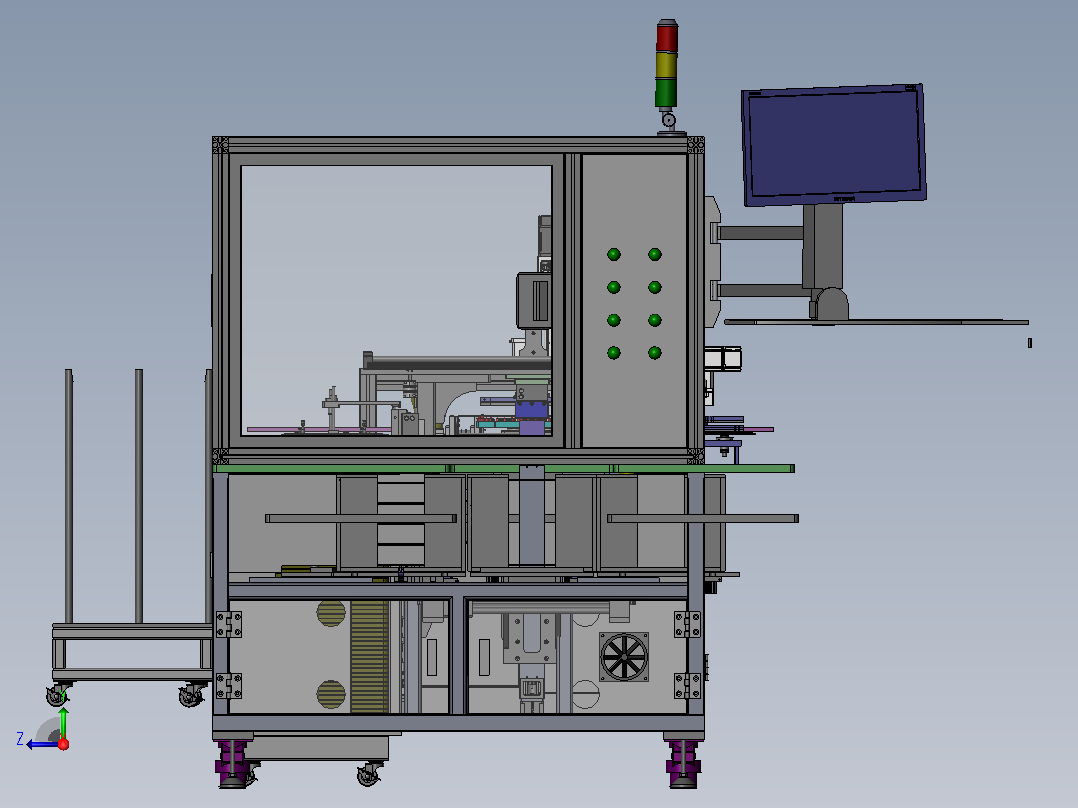Screen dimensions: 1078x808
Task: Select the green lamp of the signal tower
Action: (666, 93)
